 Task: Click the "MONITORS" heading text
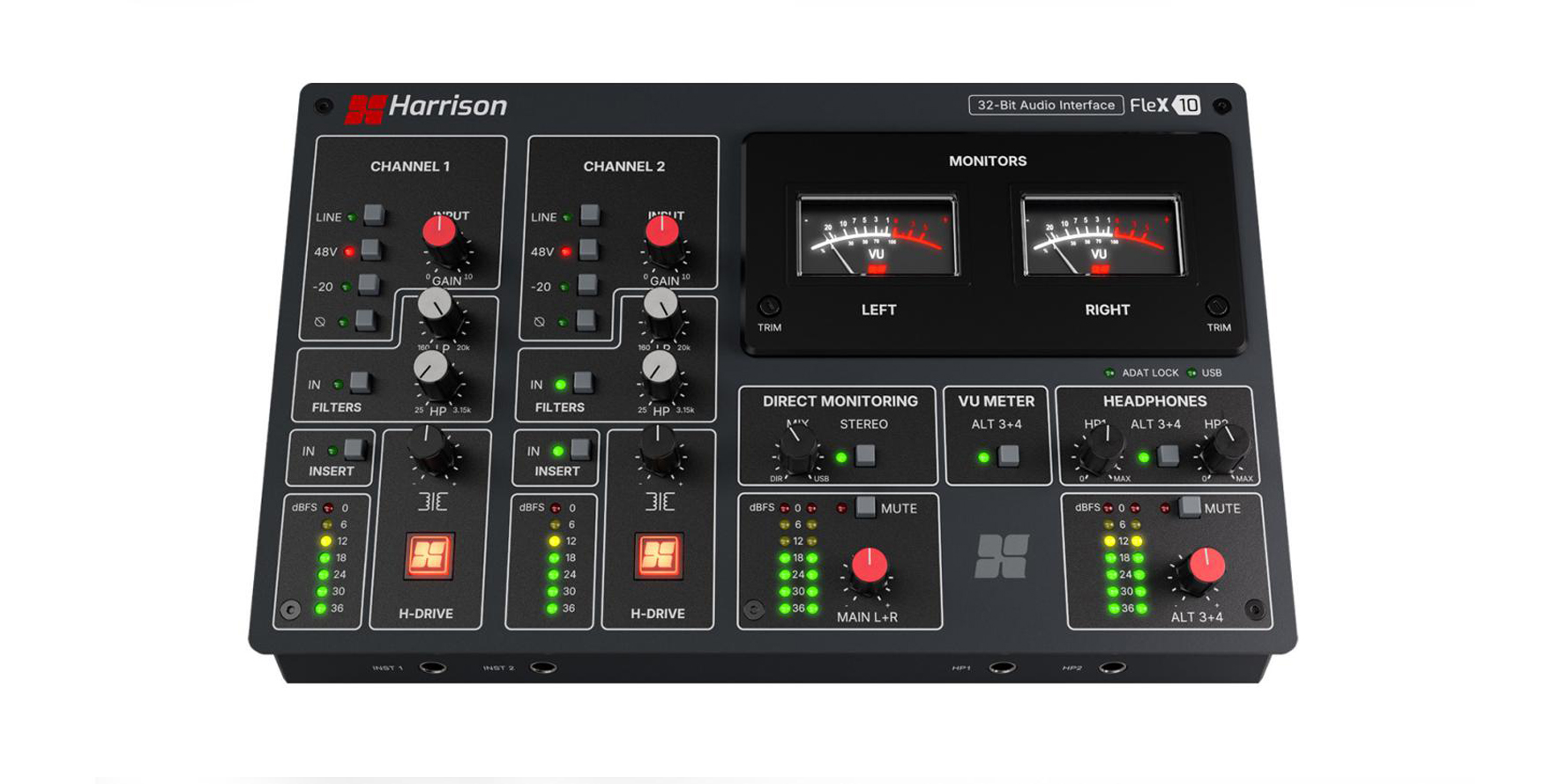click(988, 161)
